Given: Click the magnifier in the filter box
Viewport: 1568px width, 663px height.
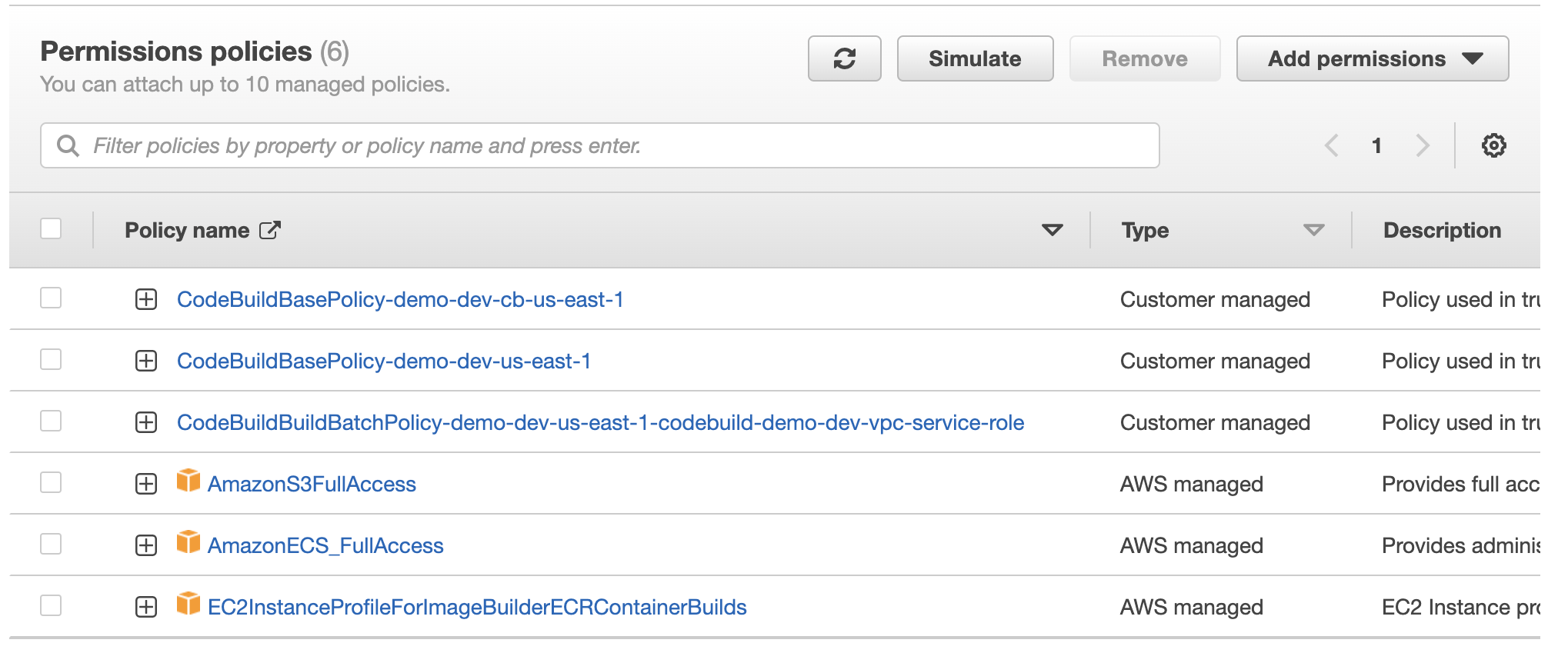Looking at the screenshot, I should pyautogui.click(x=69, y=145).
